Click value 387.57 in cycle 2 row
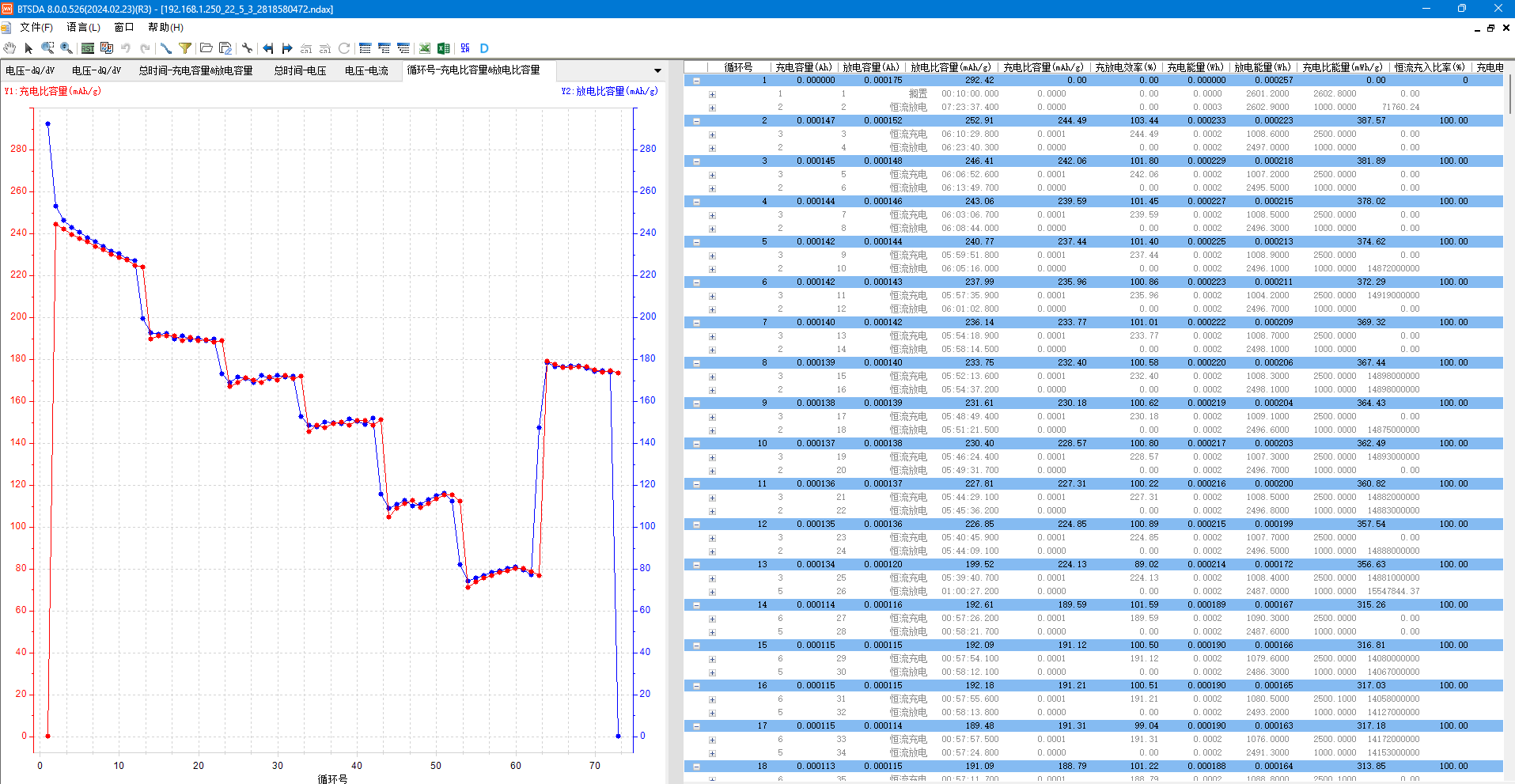 (1371, 121)
